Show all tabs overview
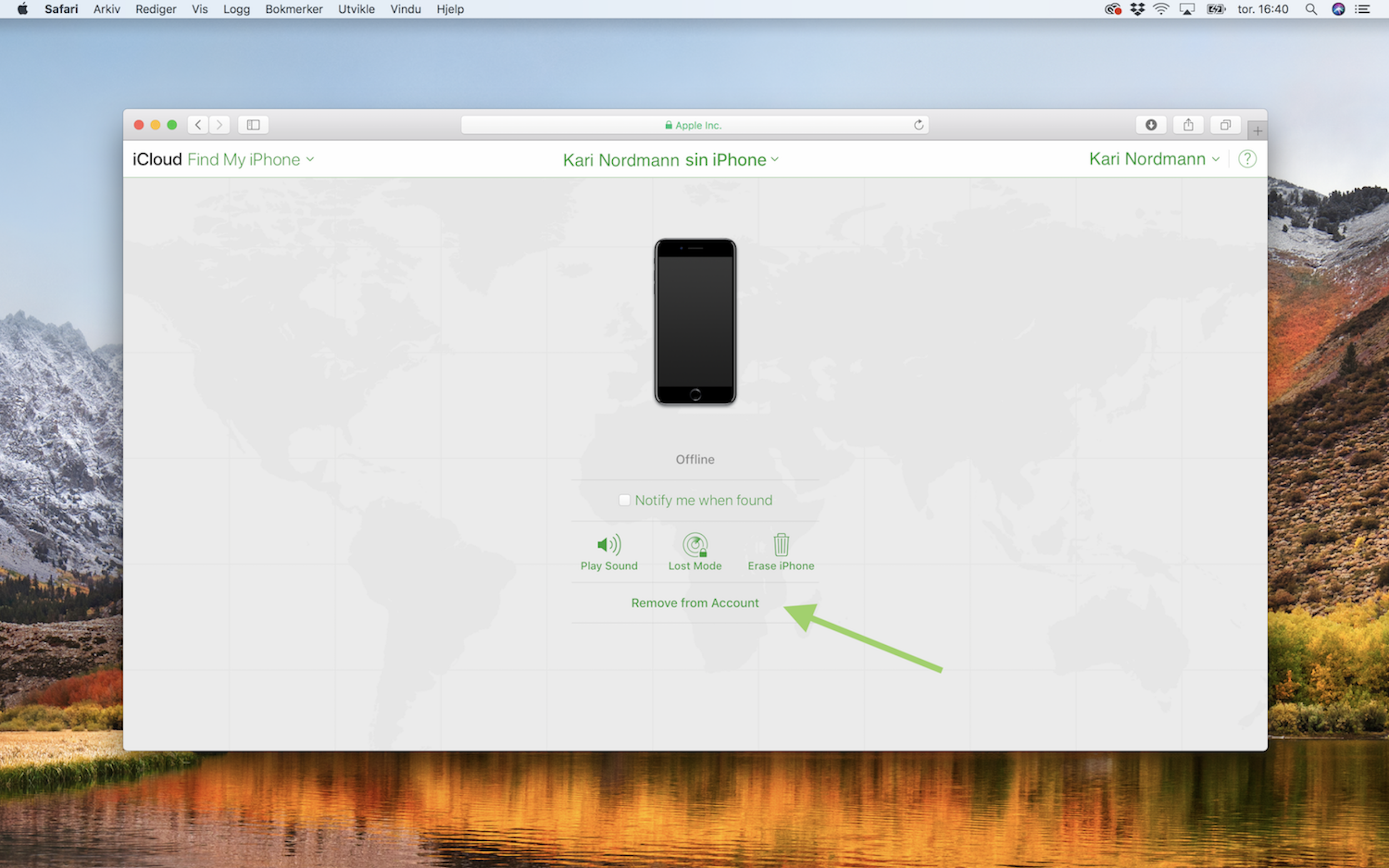 (1225, 124)
